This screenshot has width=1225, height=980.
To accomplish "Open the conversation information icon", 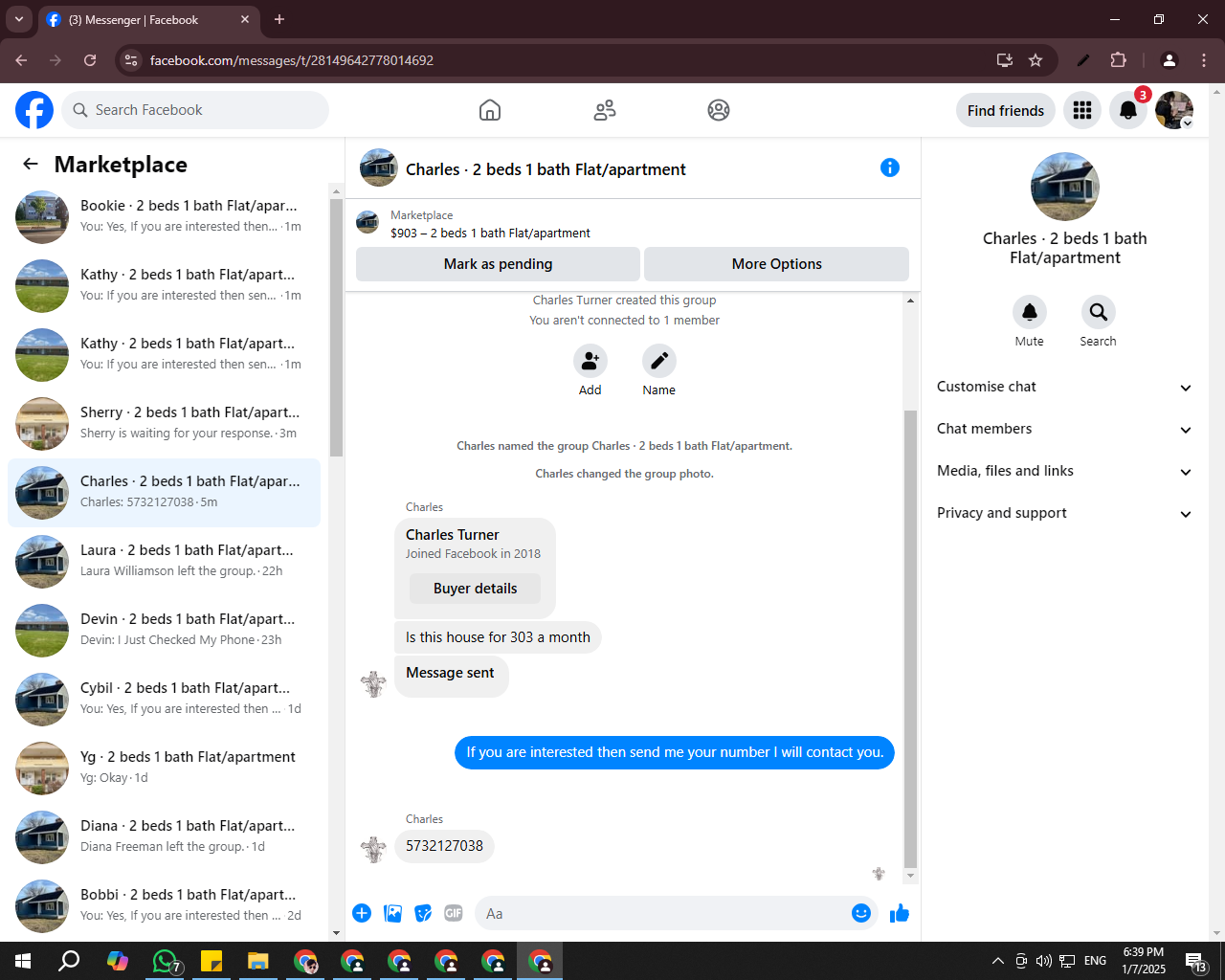I will (x=890, y=167).
